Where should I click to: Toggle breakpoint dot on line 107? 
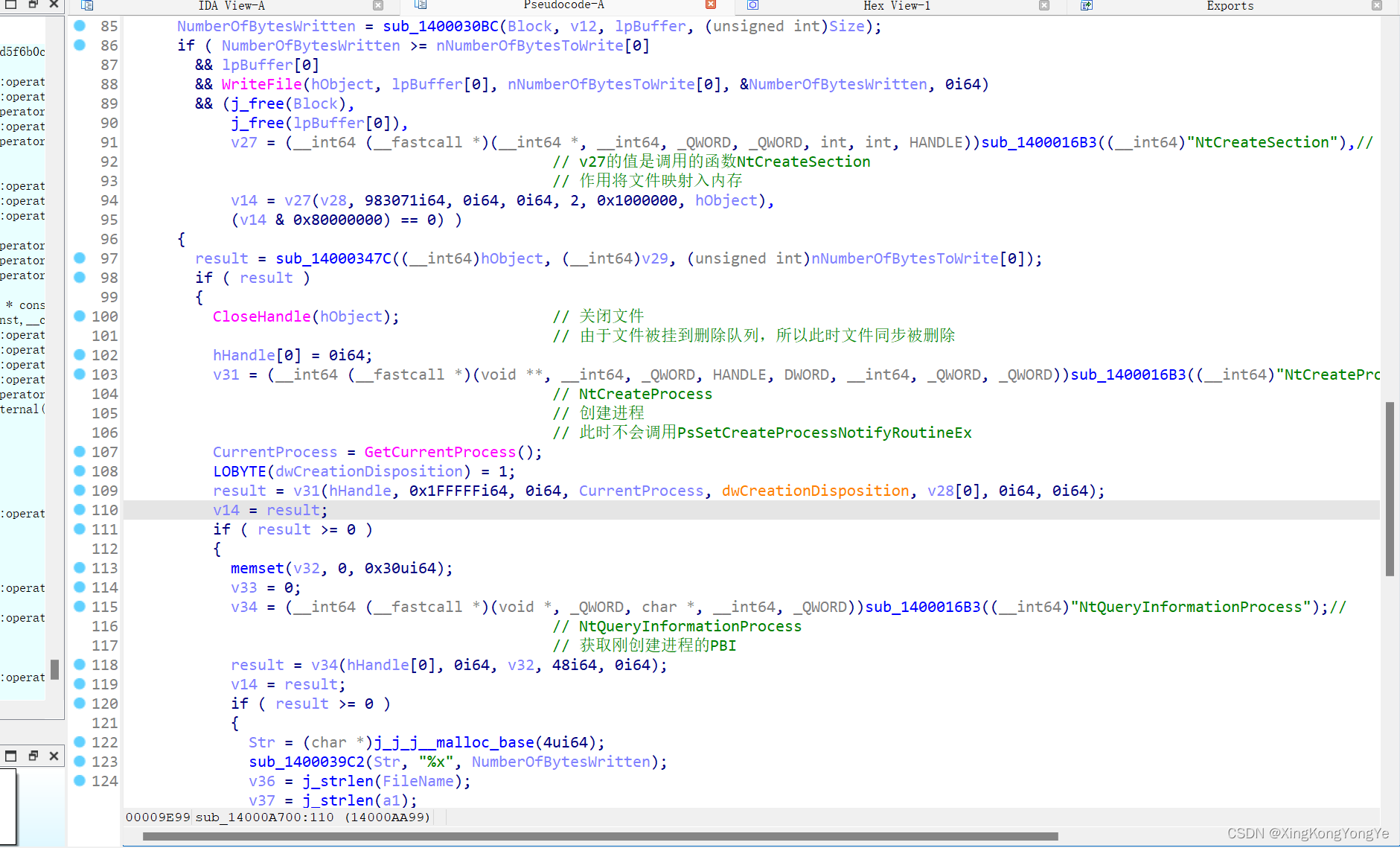click(x=80, y=451)
